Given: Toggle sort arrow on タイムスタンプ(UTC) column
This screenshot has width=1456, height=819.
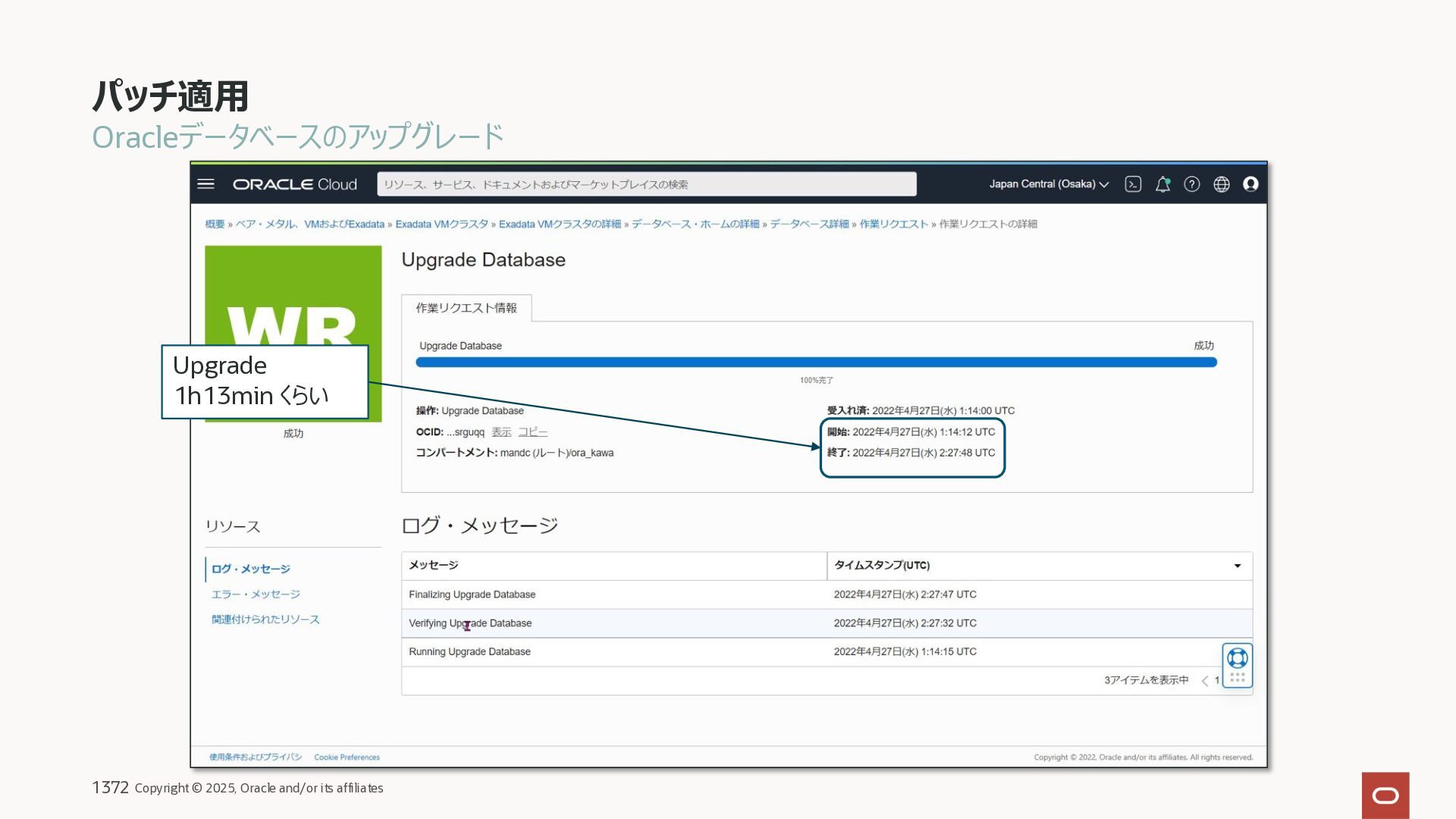Looking at the screenshot, I should coord(1238,566).
